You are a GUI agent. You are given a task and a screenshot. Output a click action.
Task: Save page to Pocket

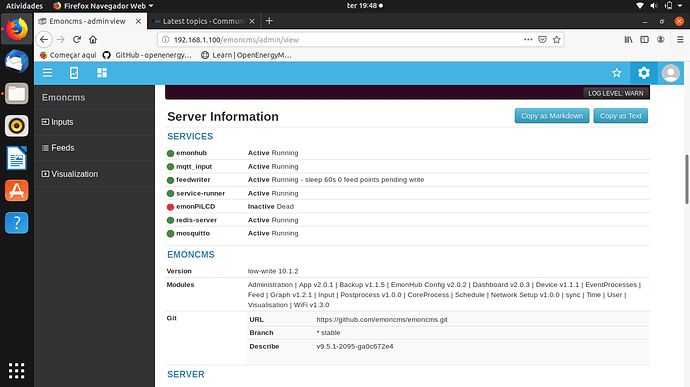[543, 40]
